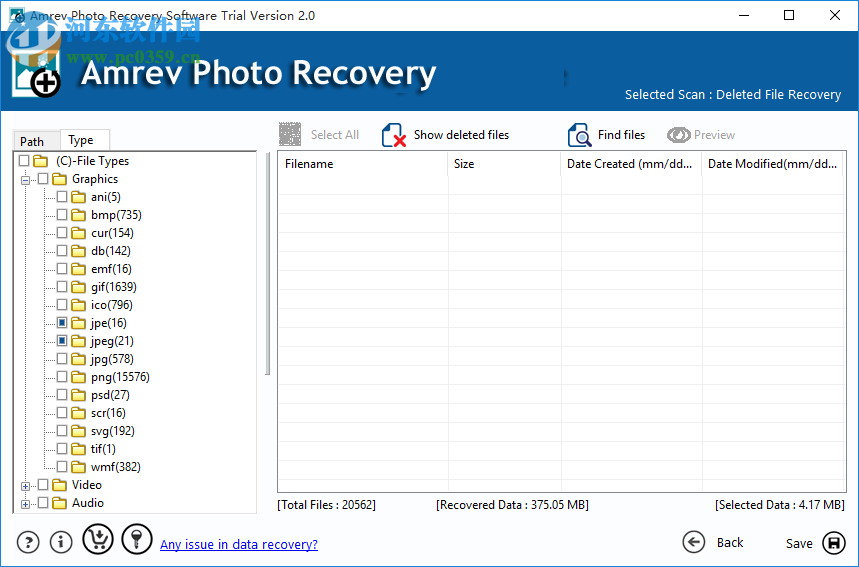859x567 pixels.
Task: Click the shopping cart buy icon
Action: pyautogui.click(x=98, y=539)
